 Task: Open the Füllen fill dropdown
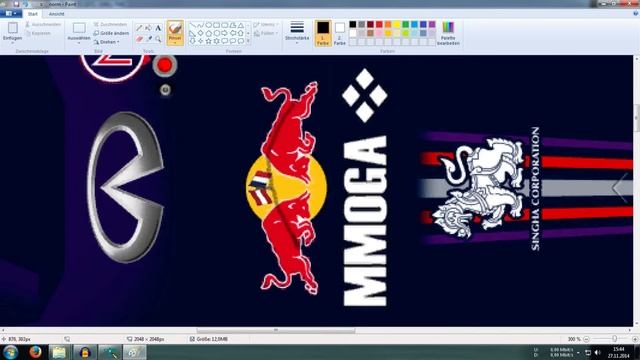pos(265,33)
